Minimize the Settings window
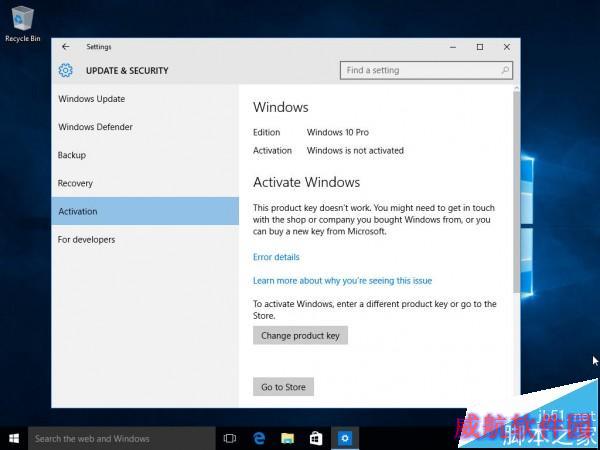The width and height of the screenshot is (600, 450). [453, 47]
